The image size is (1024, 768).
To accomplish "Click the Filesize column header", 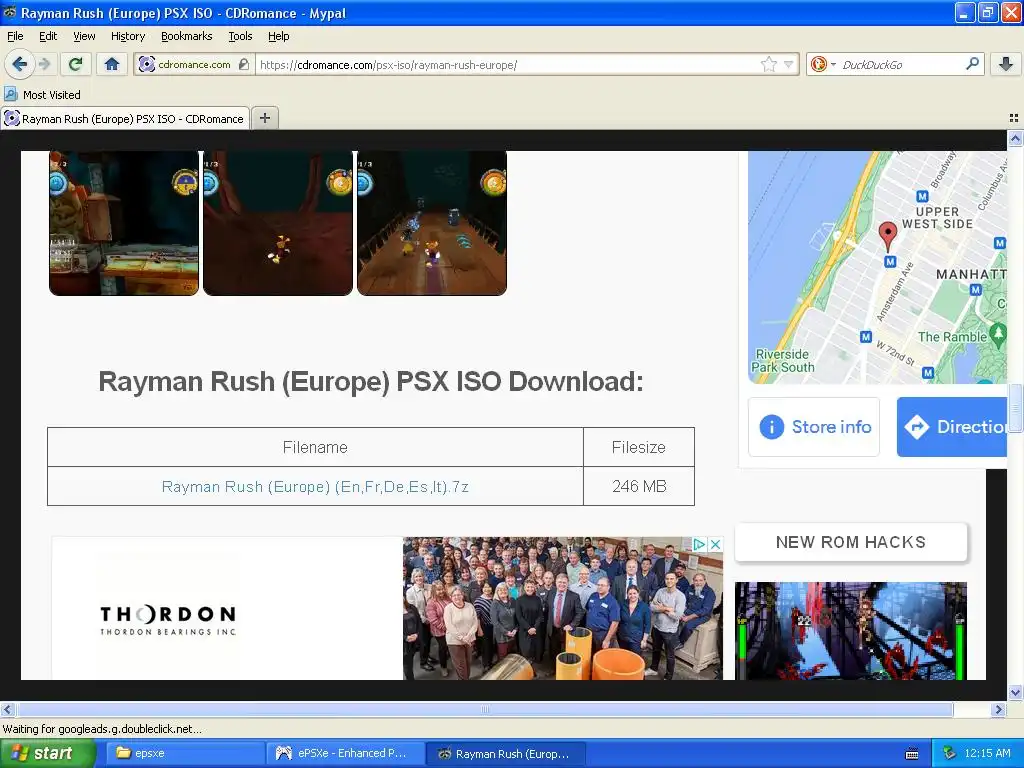I will click(639, 447).
